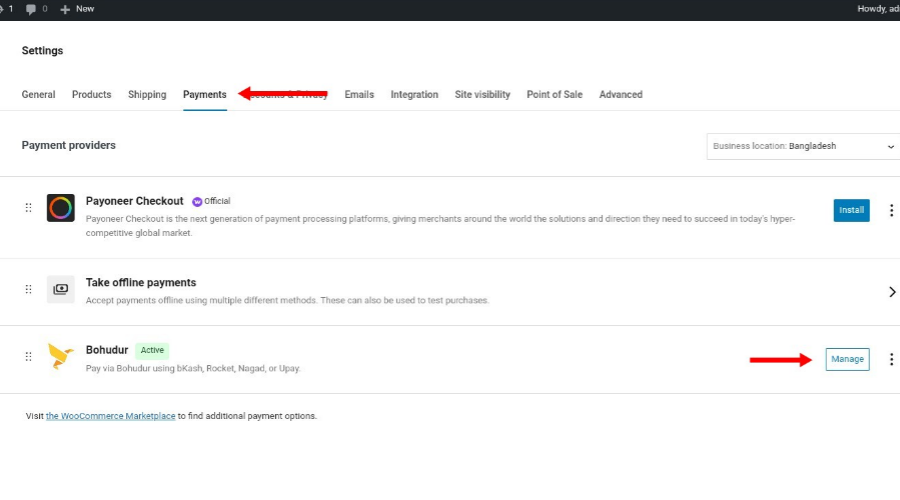Manage the Bohudur payment gateway

point(847,359)
